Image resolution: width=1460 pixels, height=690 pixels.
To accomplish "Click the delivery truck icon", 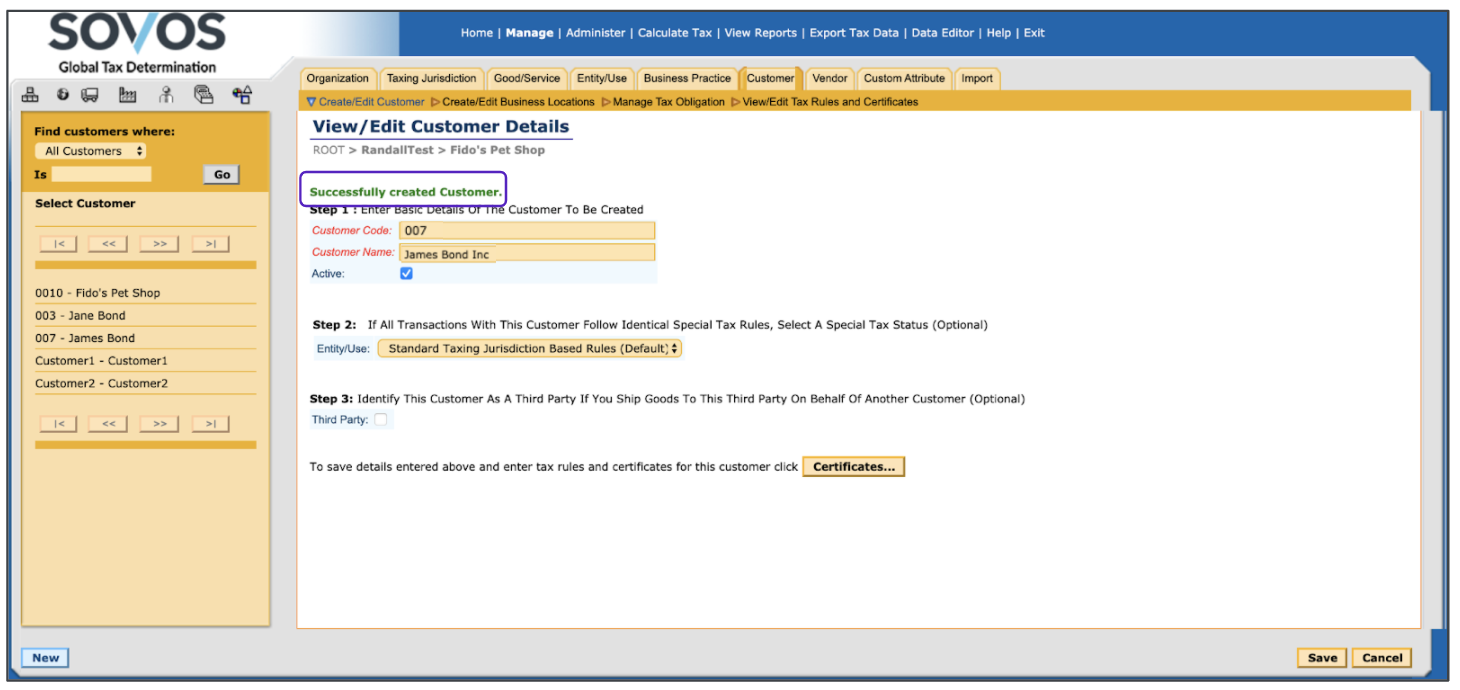I will tap(90, 95).
